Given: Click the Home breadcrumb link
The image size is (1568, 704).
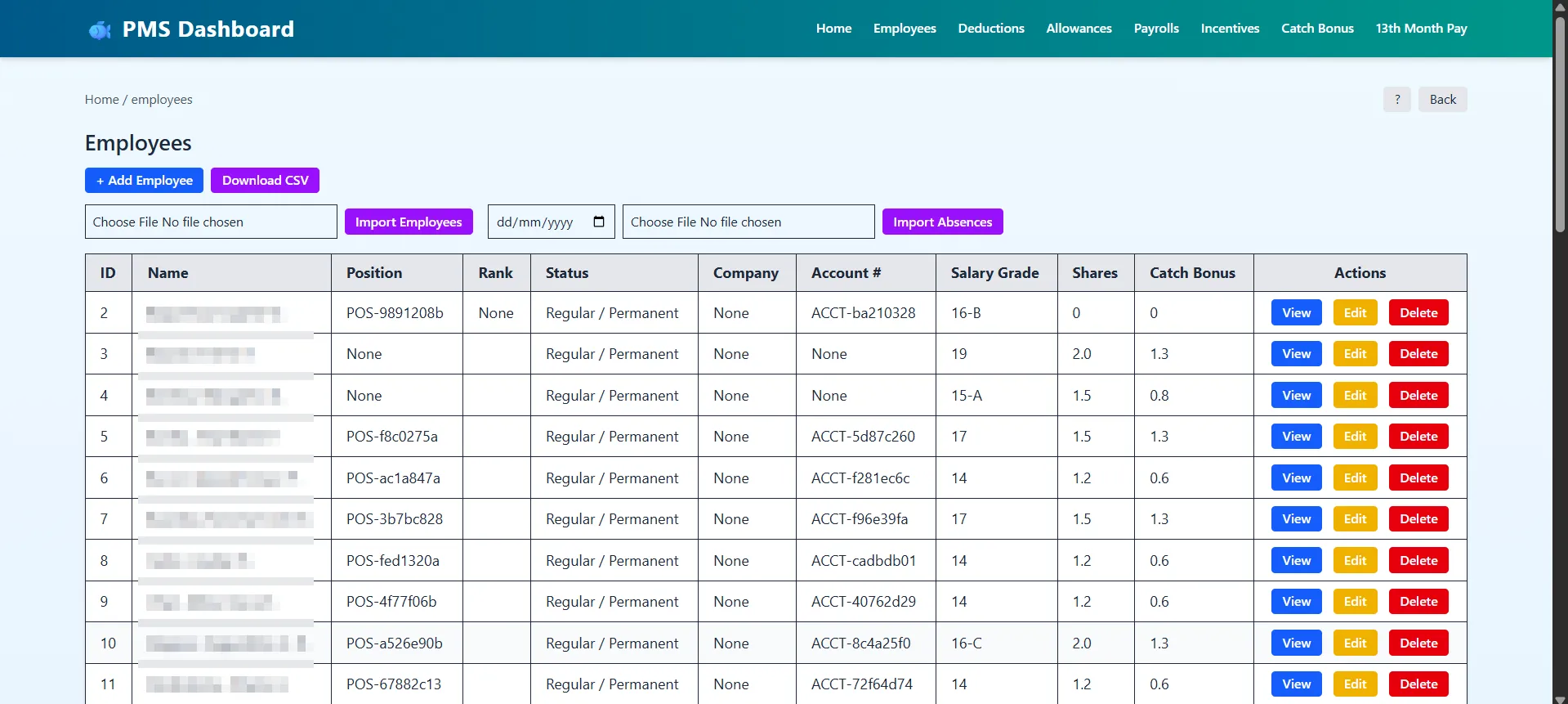Looking at the screenshot, I should [x=102, y=100].
